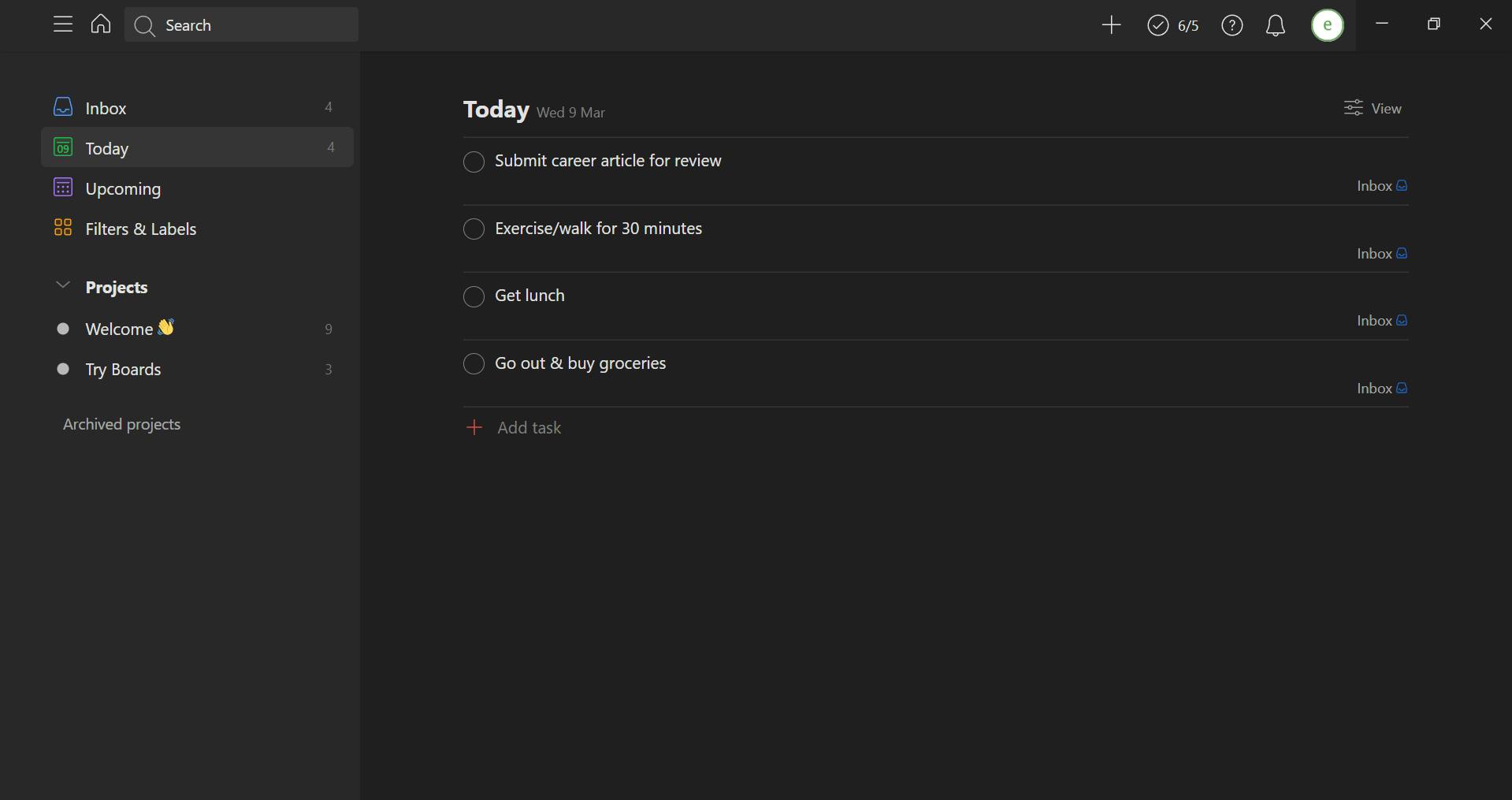Restore down the window
Screen dimensions: 1512x800
1433,24
